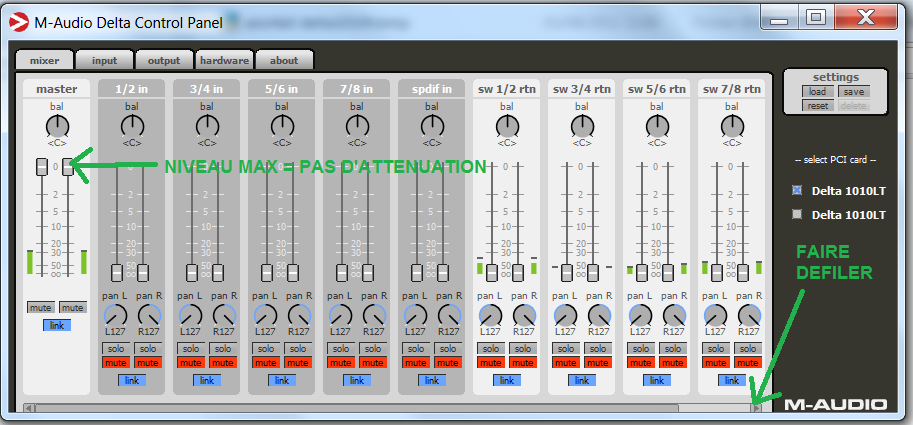Turn the master bal knob

click(56, 126)
